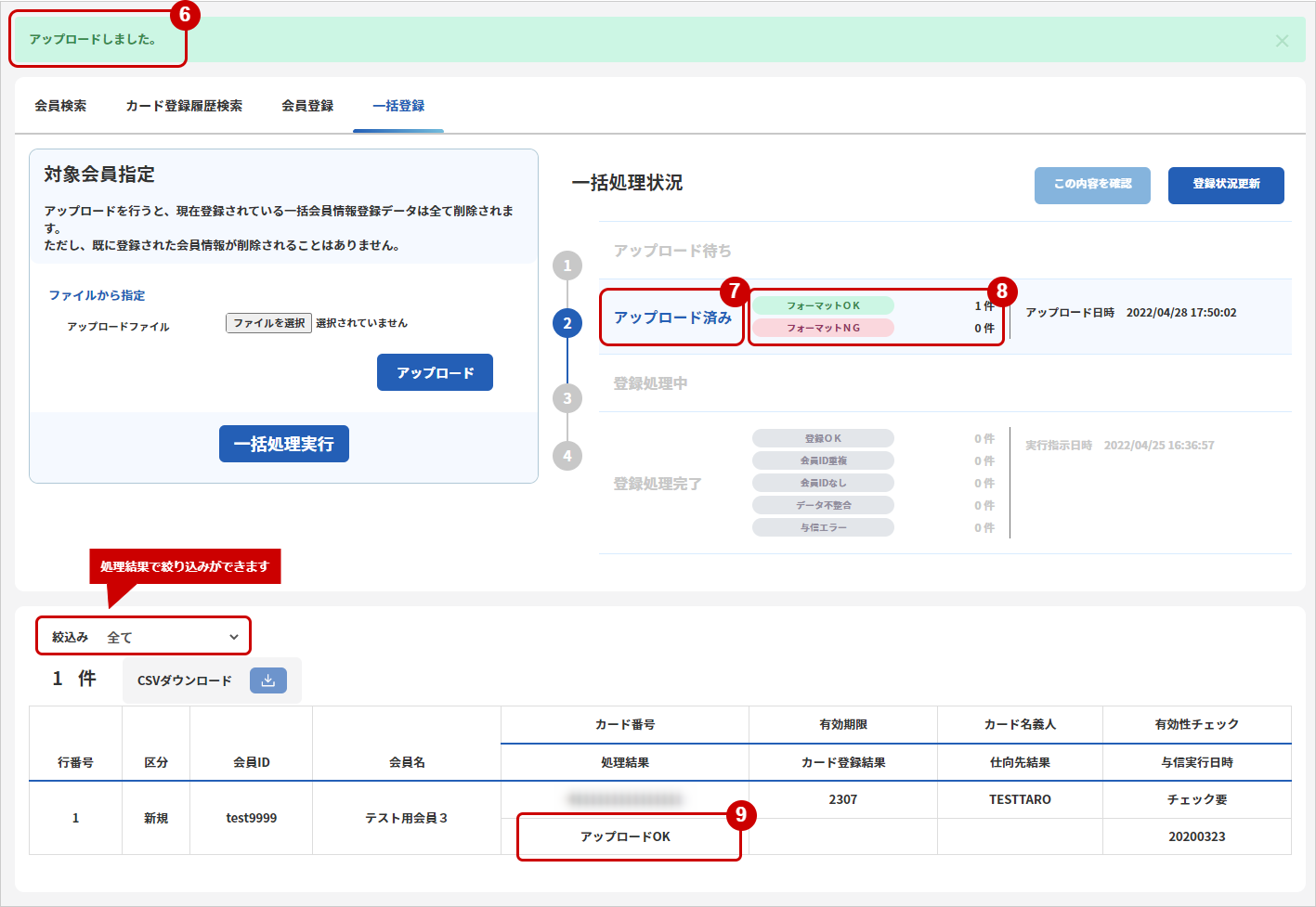1316x907 pixels.
Task: Click the test9999 member ID cell
Action: (252, 818)
